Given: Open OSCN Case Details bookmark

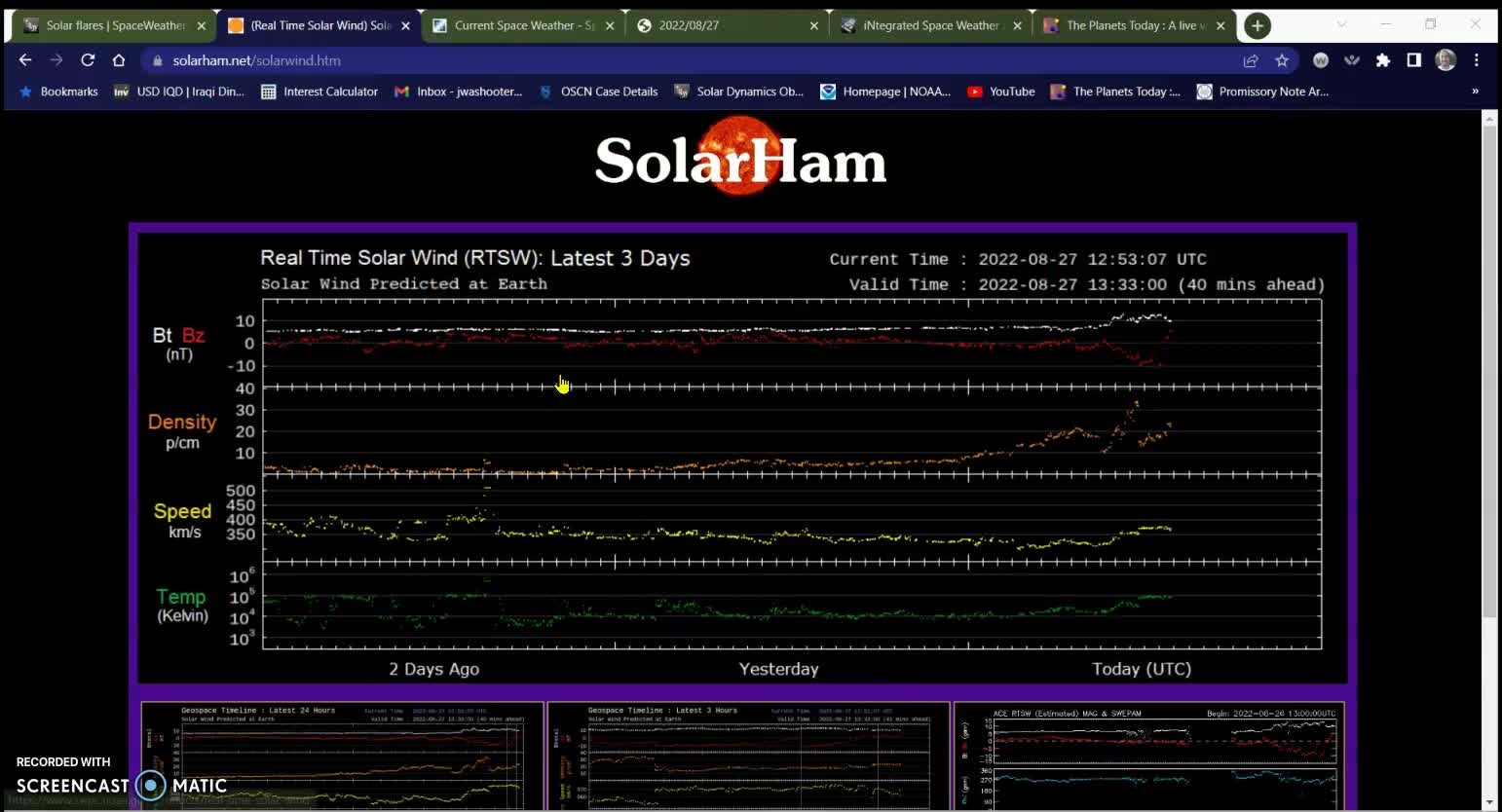Looking at the screenshot, I should 598,92.
